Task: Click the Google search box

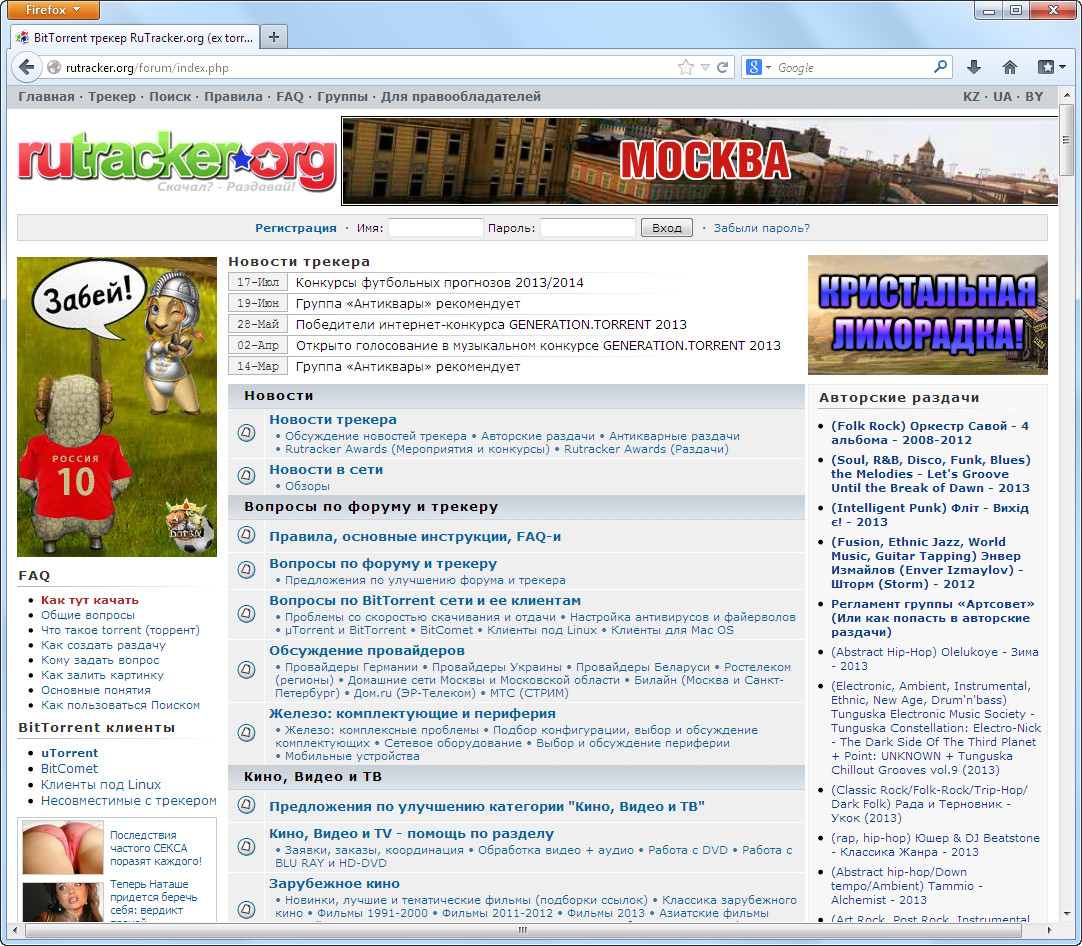Action: click(853, 67)
